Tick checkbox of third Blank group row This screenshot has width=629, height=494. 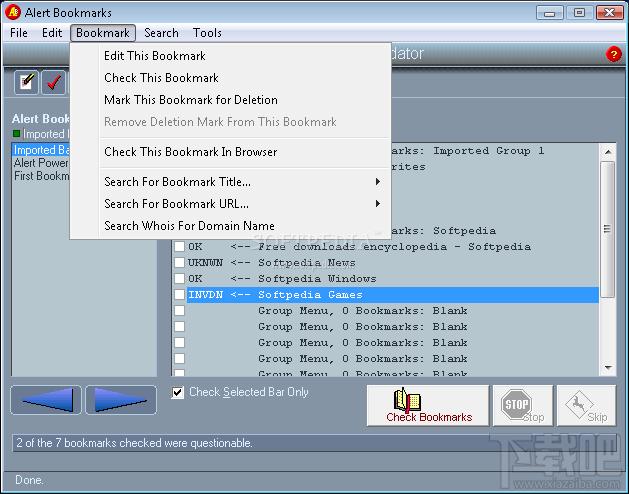click(x=179, y=343)
